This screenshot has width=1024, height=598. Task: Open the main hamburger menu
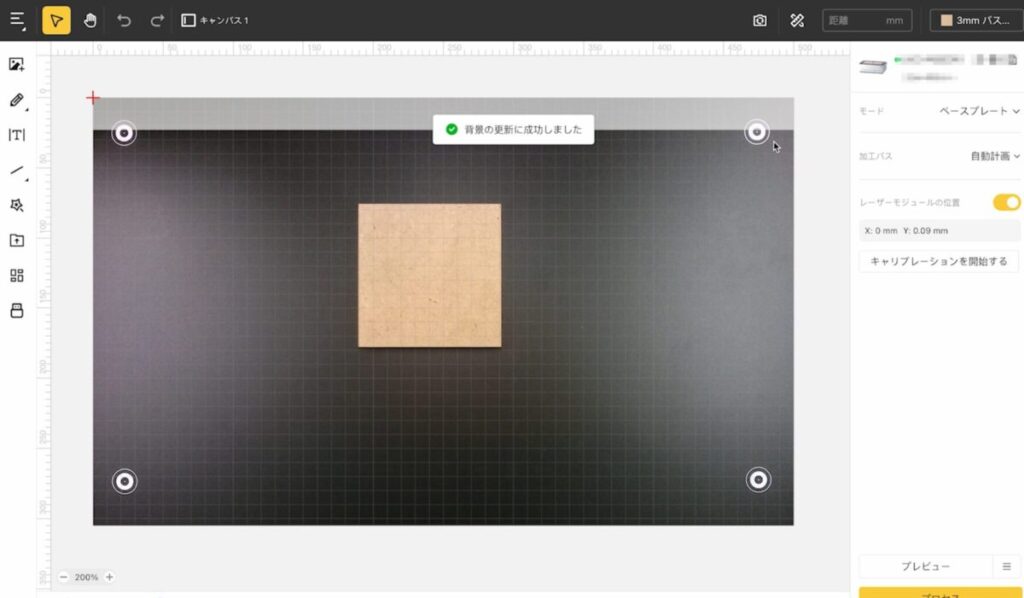17,20
